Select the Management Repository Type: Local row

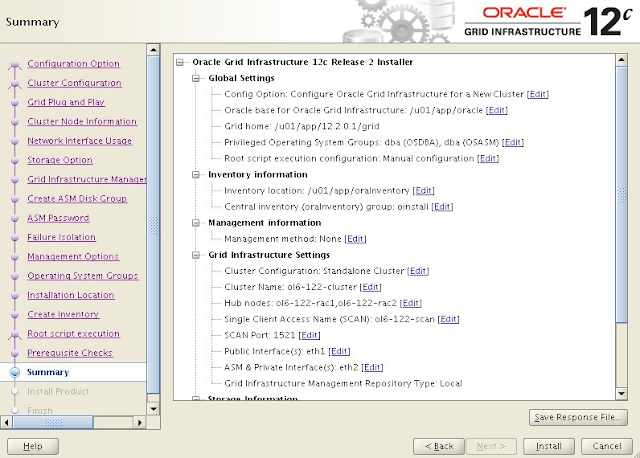click(343, 383)
